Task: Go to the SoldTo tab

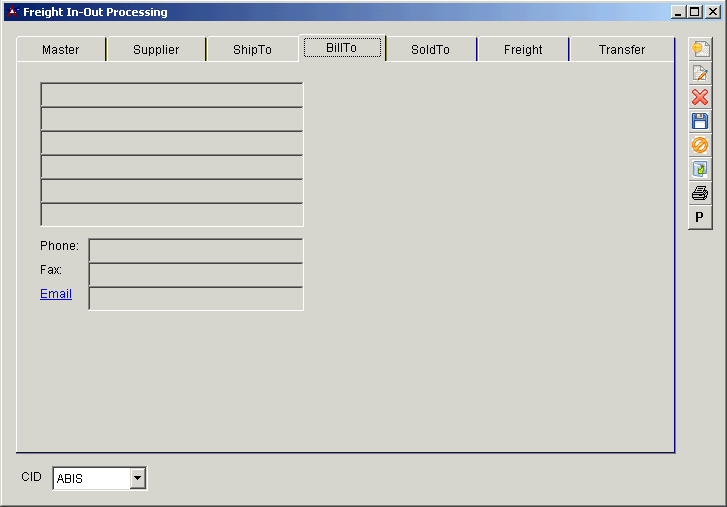Action: (x=430, y=50)
